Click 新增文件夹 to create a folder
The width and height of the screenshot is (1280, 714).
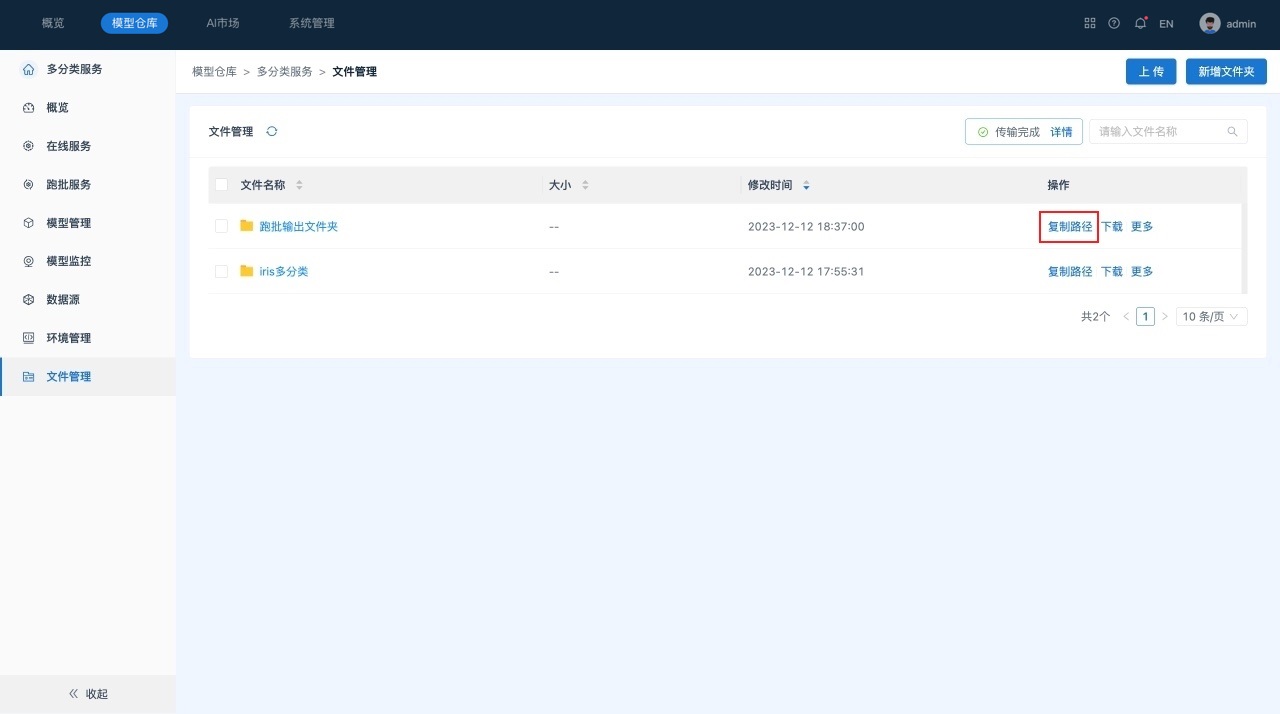coord(1226,72)
